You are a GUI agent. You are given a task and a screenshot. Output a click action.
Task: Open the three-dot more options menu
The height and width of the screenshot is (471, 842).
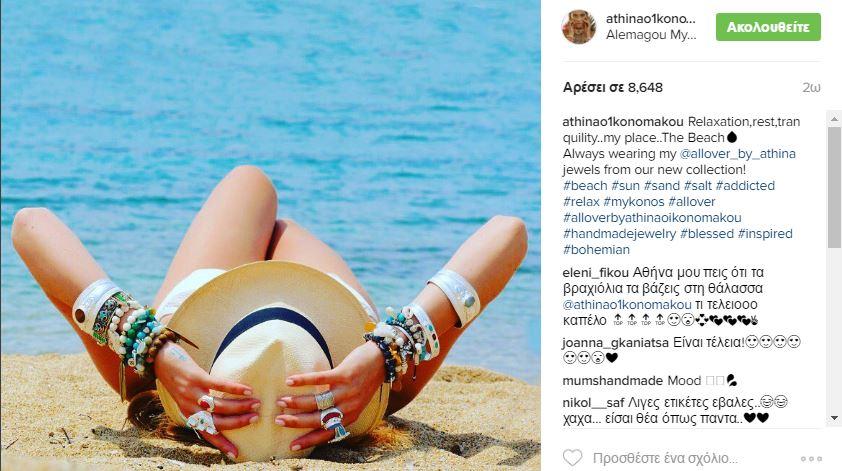pyautogui.click(x=811, y=459)
